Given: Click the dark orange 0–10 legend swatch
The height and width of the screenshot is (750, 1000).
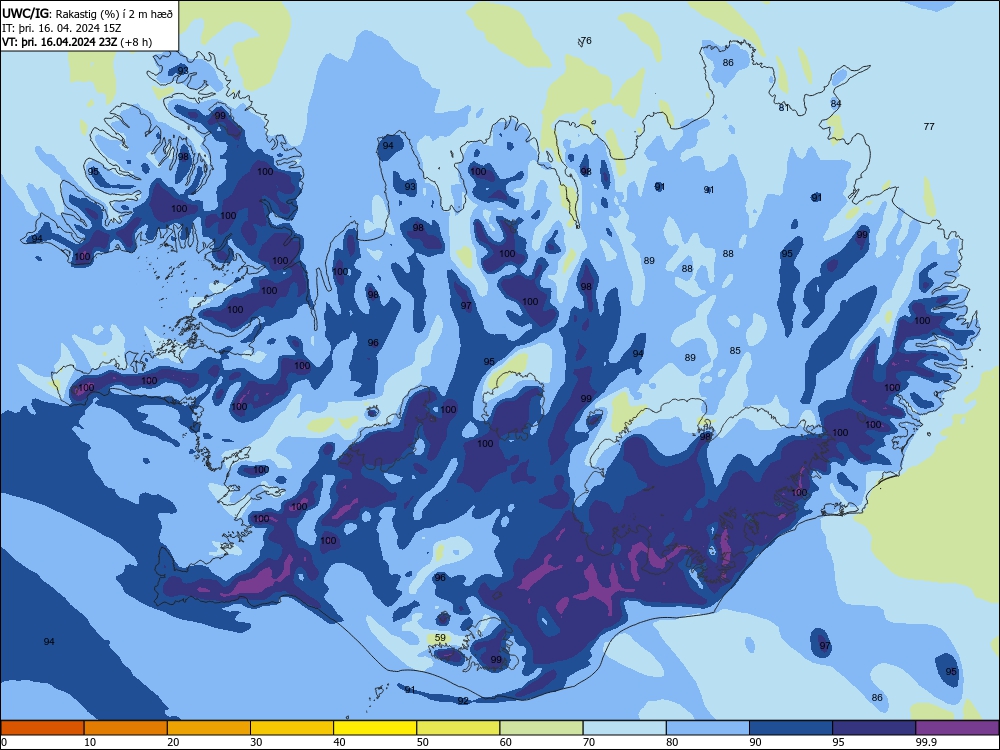Looking at the screenshot, I should [x=42, y=728].
